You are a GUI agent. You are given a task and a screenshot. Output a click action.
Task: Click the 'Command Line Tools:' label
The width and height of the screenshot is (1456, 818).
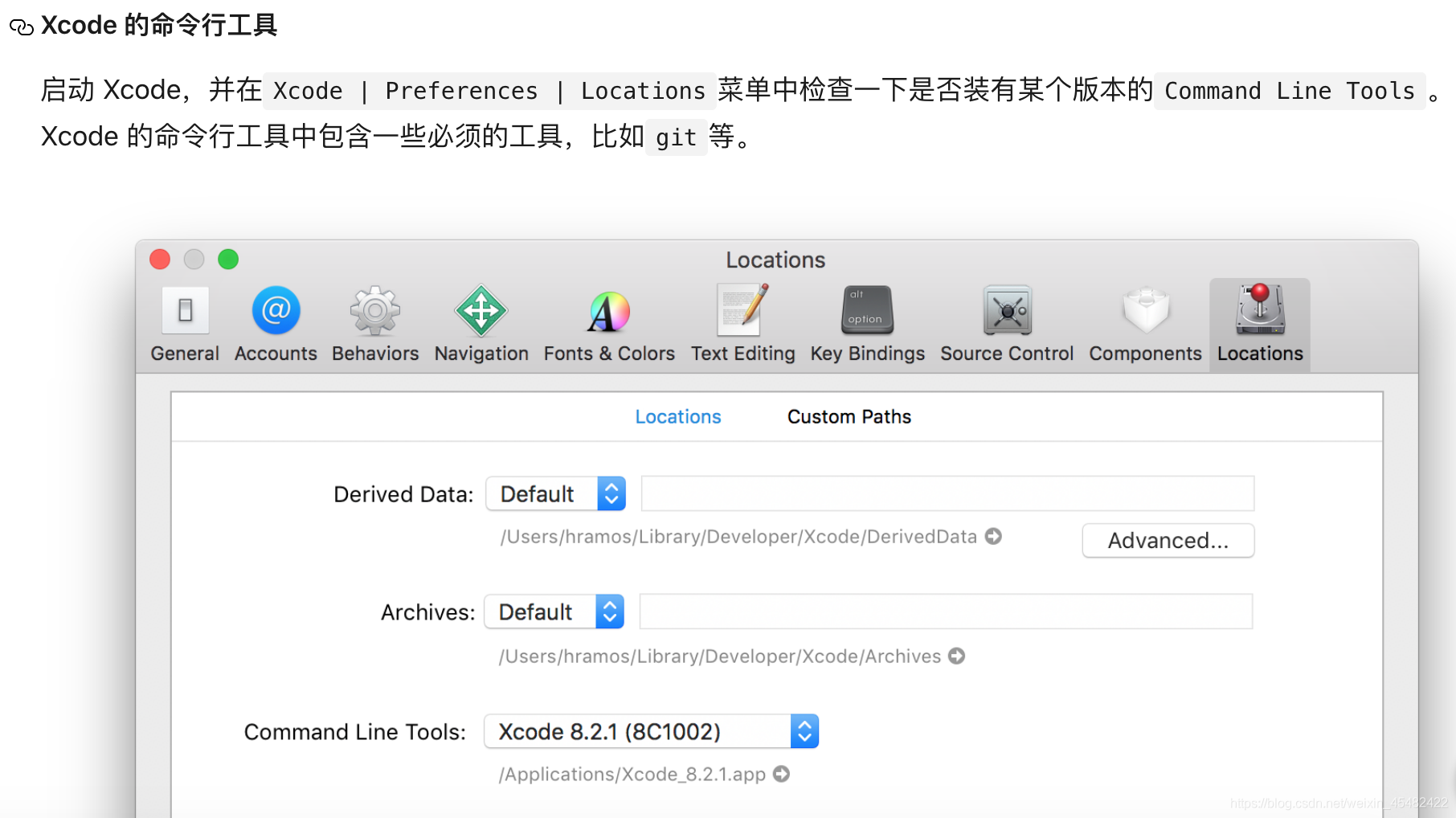pyautogui.click(x=355, y=732)
